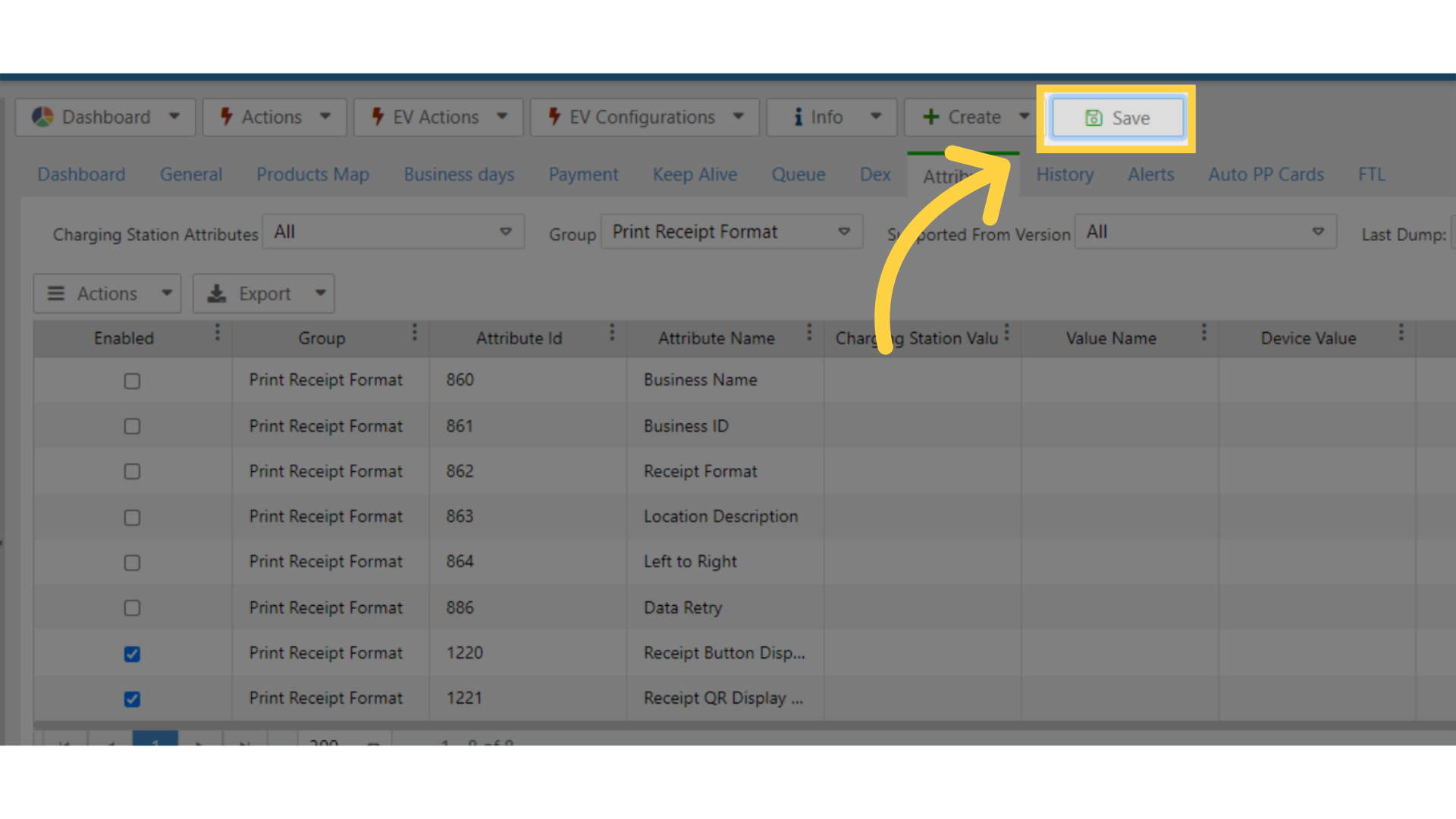Enable checkbox for attribute 862 Receipt Format

[x=132, y=472]
